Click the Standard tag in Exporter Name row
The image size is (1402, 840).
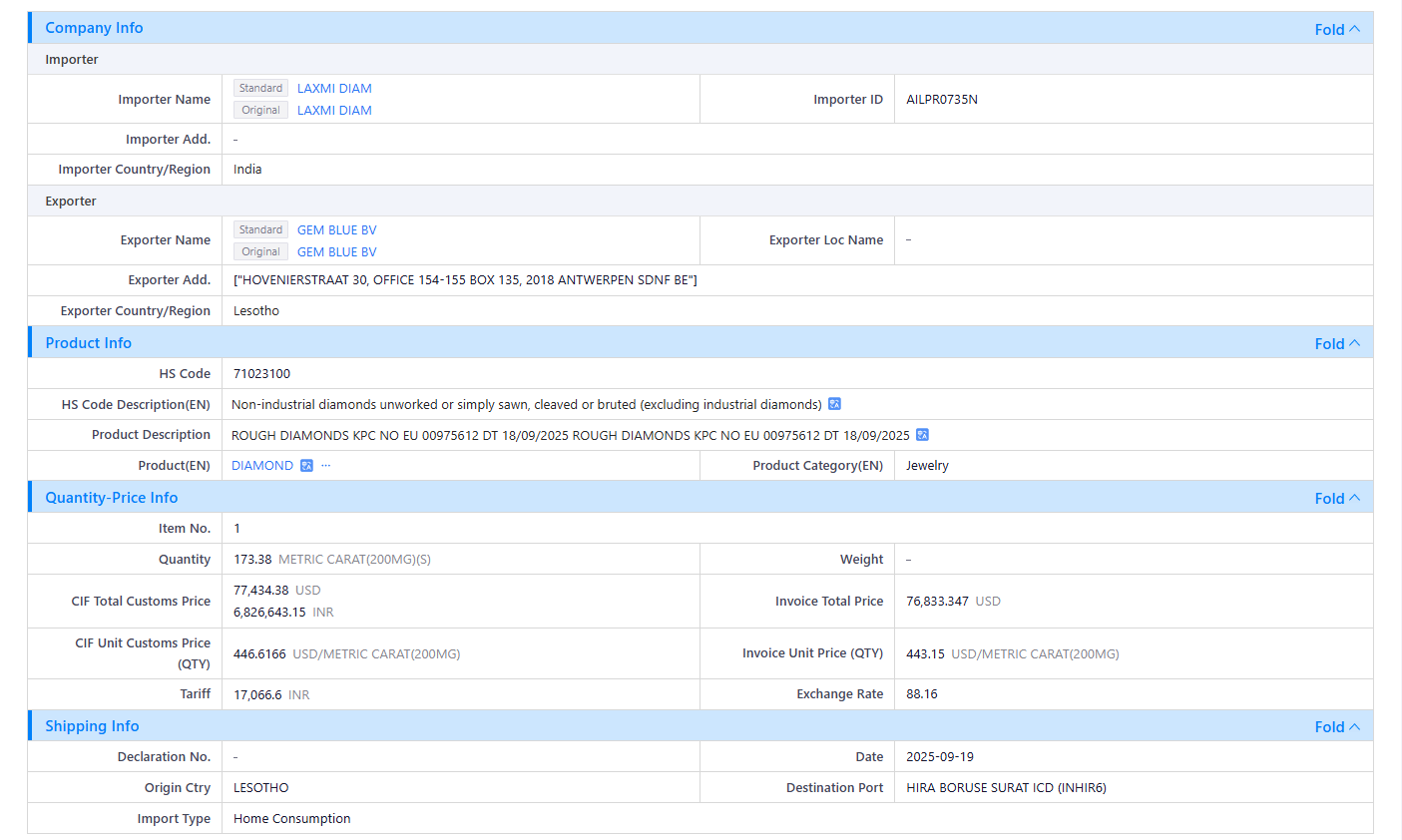pos(260,229)
